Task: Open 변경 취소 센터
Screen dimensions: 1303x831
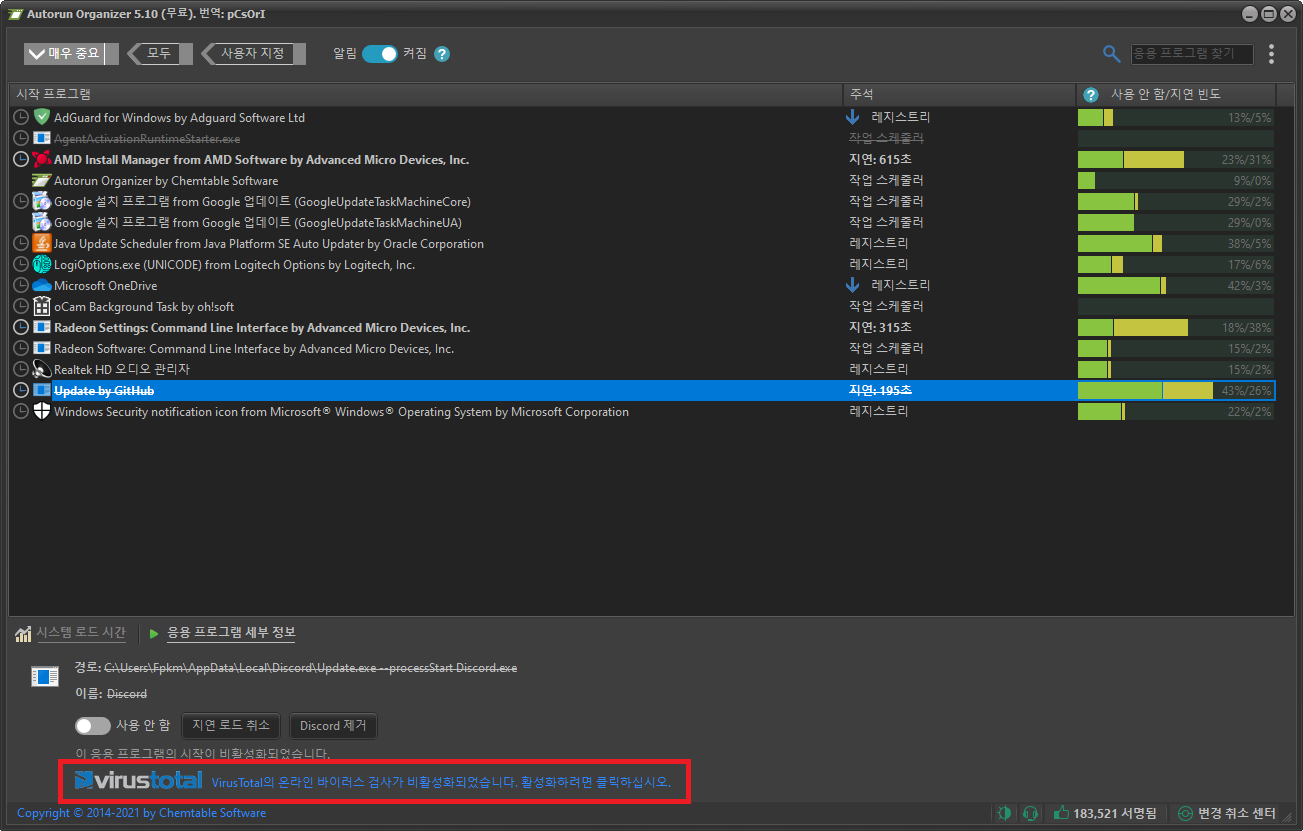Action: click(1227, 813)
